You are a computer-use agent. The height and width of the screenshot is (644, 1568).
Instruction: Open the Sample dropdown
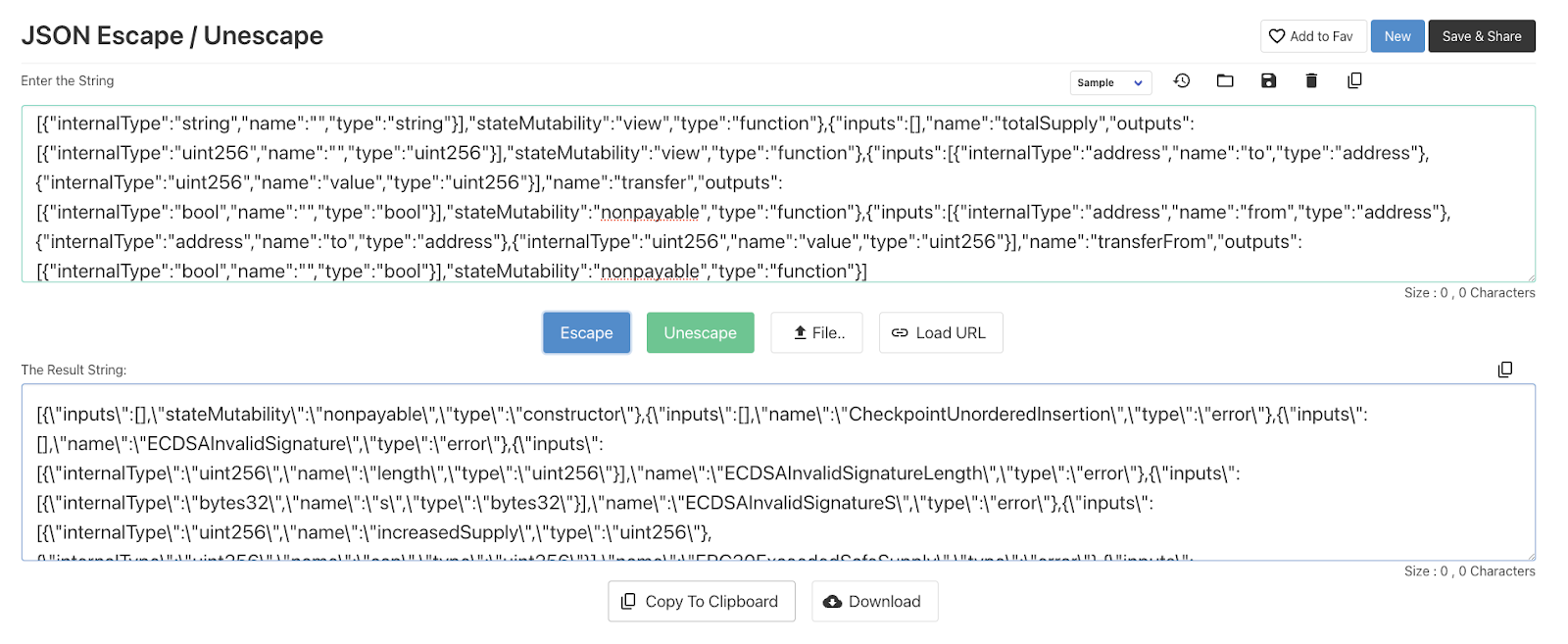1110,82
